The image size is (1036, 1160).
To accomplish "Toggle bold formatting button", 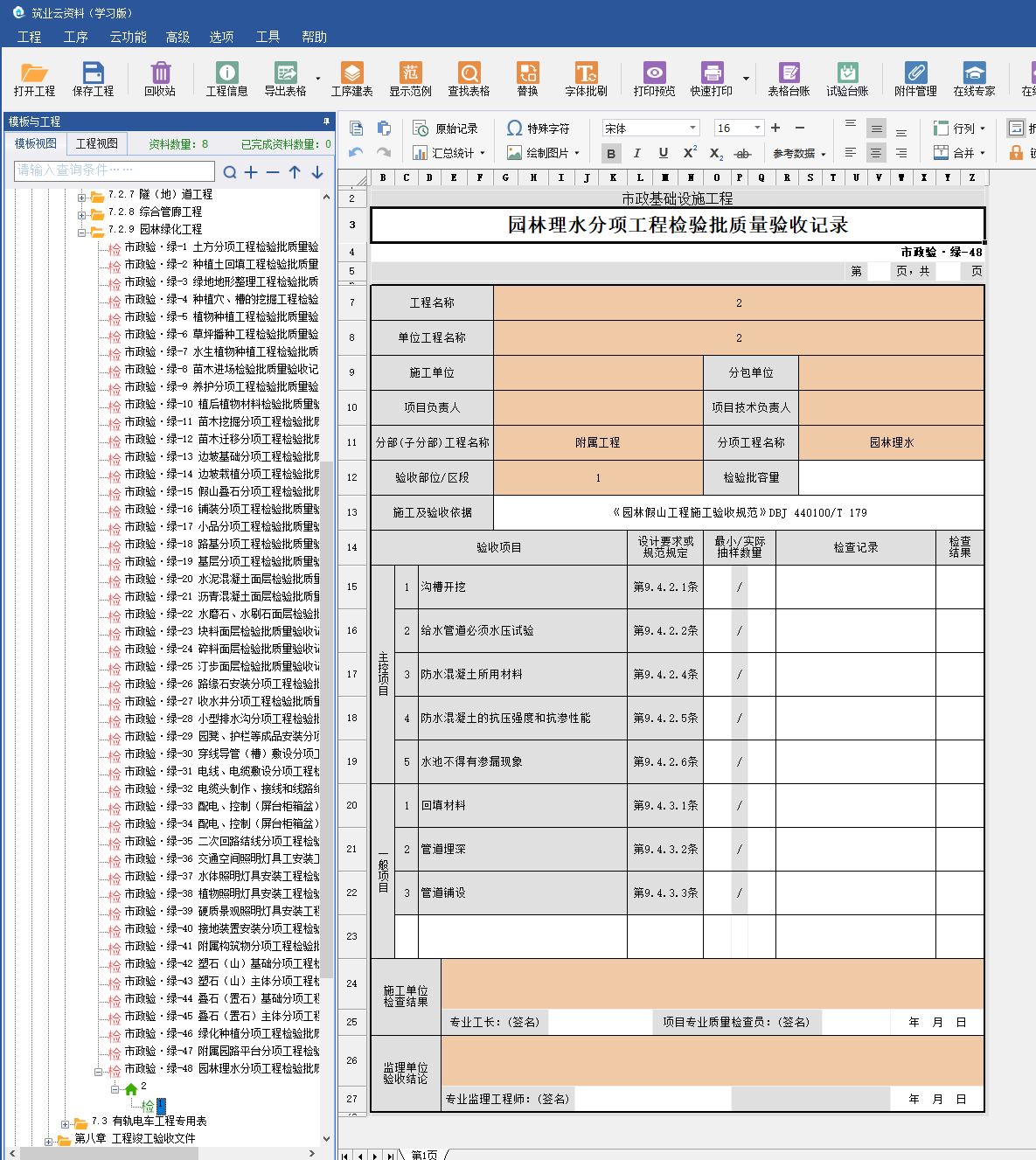I will 611,154.
